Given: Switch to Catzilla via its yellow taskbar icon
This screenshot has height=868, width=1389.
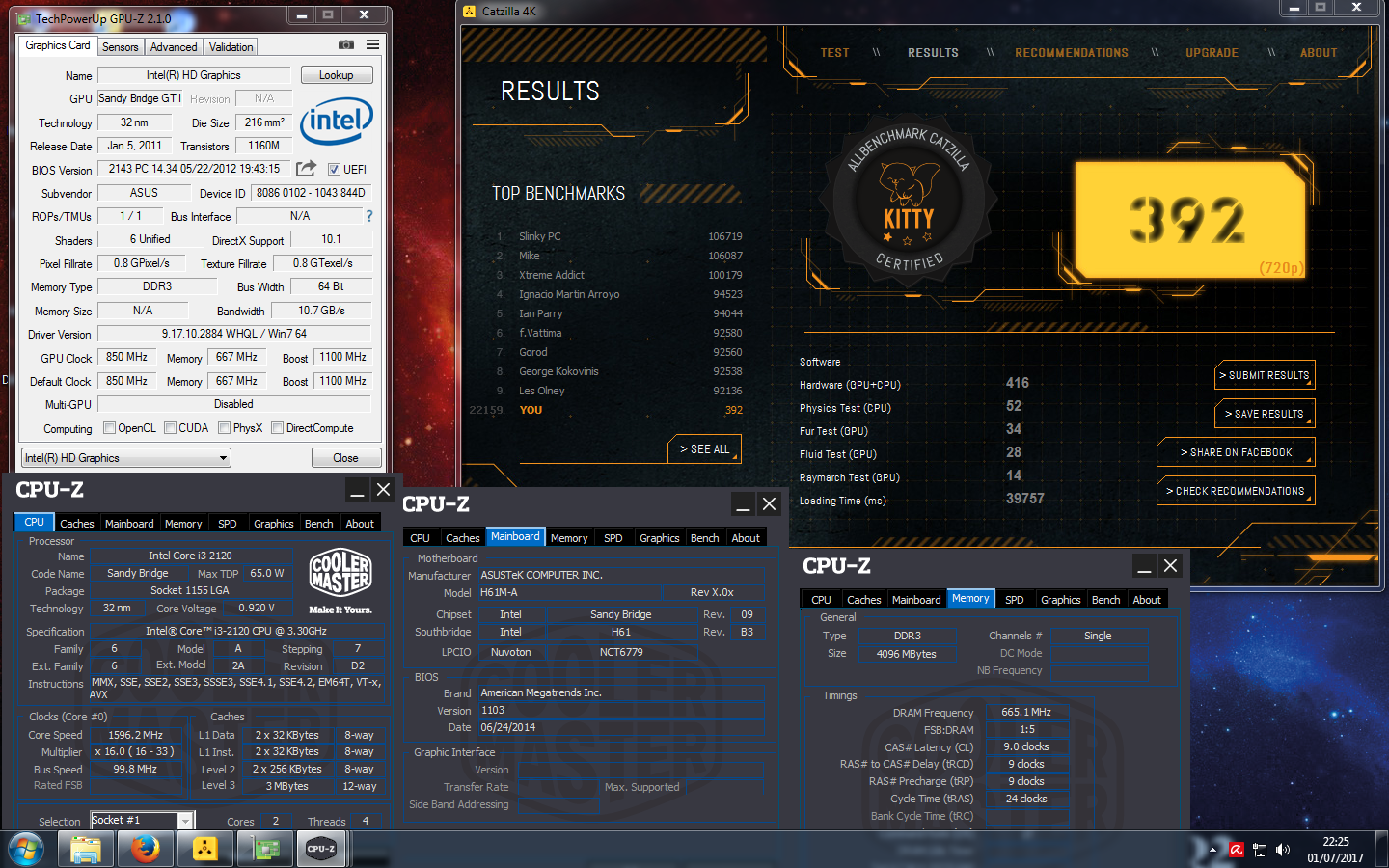Looking at the screenshot, I should click(x=204, y=850).
